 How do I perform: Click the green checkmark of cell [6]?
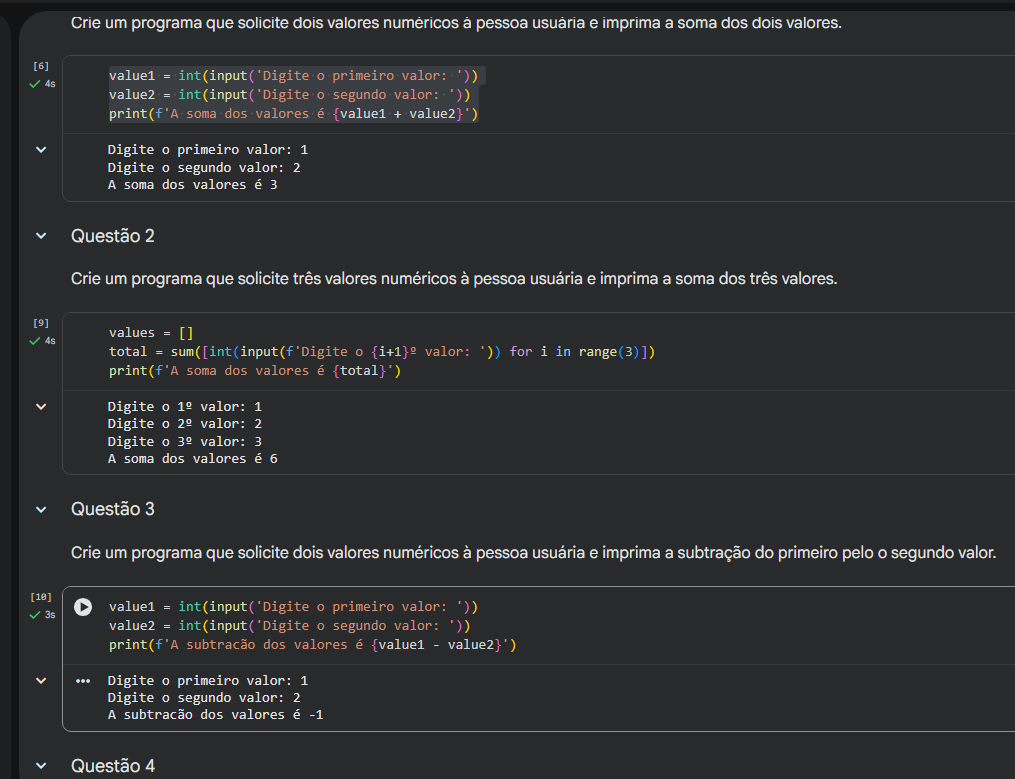pyautogui.click(x=35, y=84)
